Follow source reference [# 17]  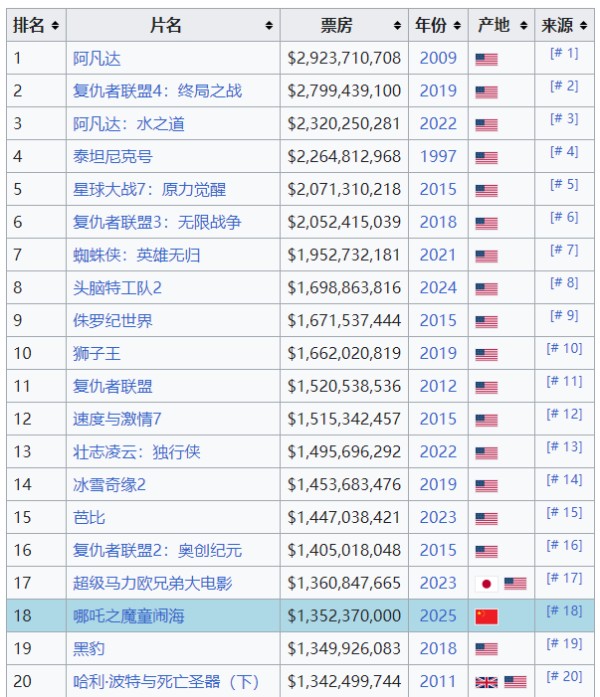click(564, 577)
